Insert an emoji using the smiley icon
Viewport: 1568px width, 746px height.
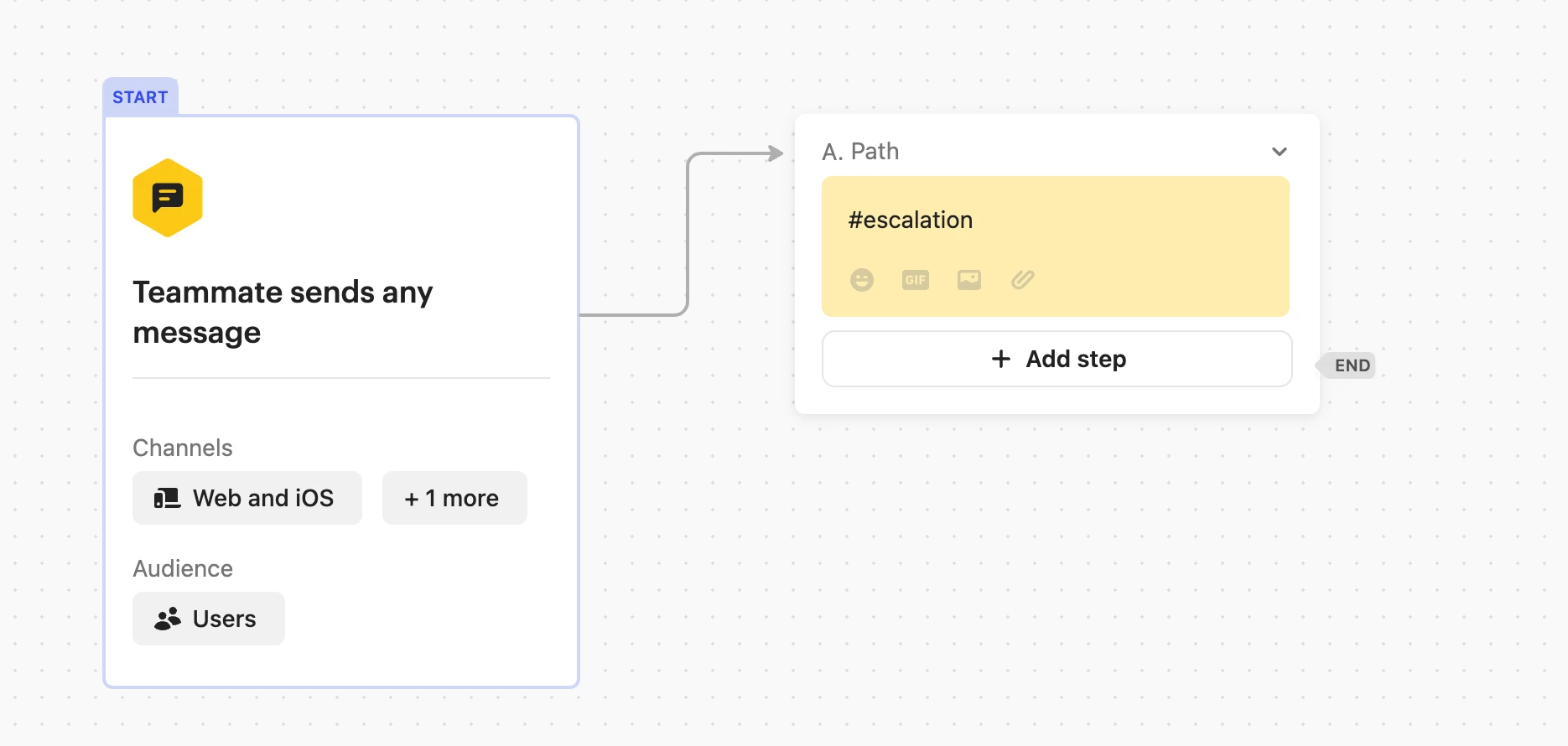862,280
